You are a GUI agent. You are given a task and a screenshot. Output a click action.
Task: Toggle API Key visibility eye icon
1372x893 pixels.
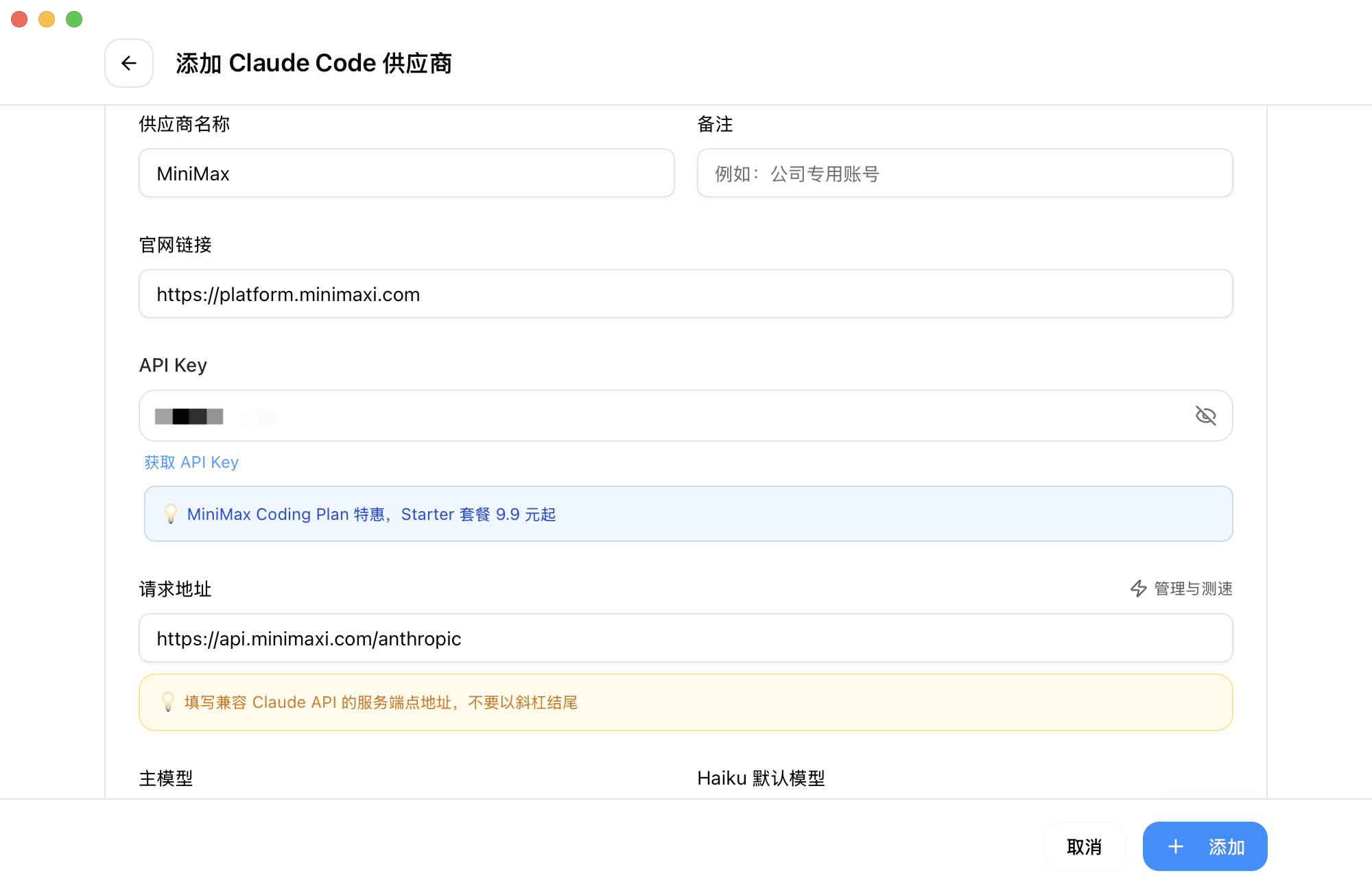coord(1205,416)
